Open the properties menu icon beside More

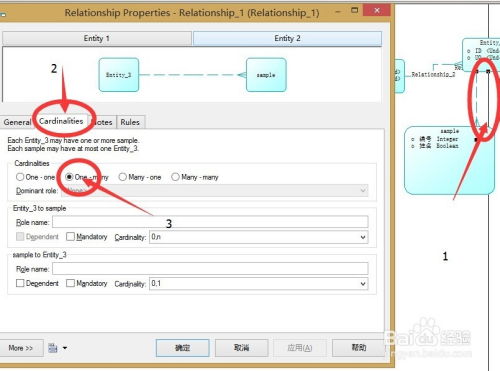(53, 348)
